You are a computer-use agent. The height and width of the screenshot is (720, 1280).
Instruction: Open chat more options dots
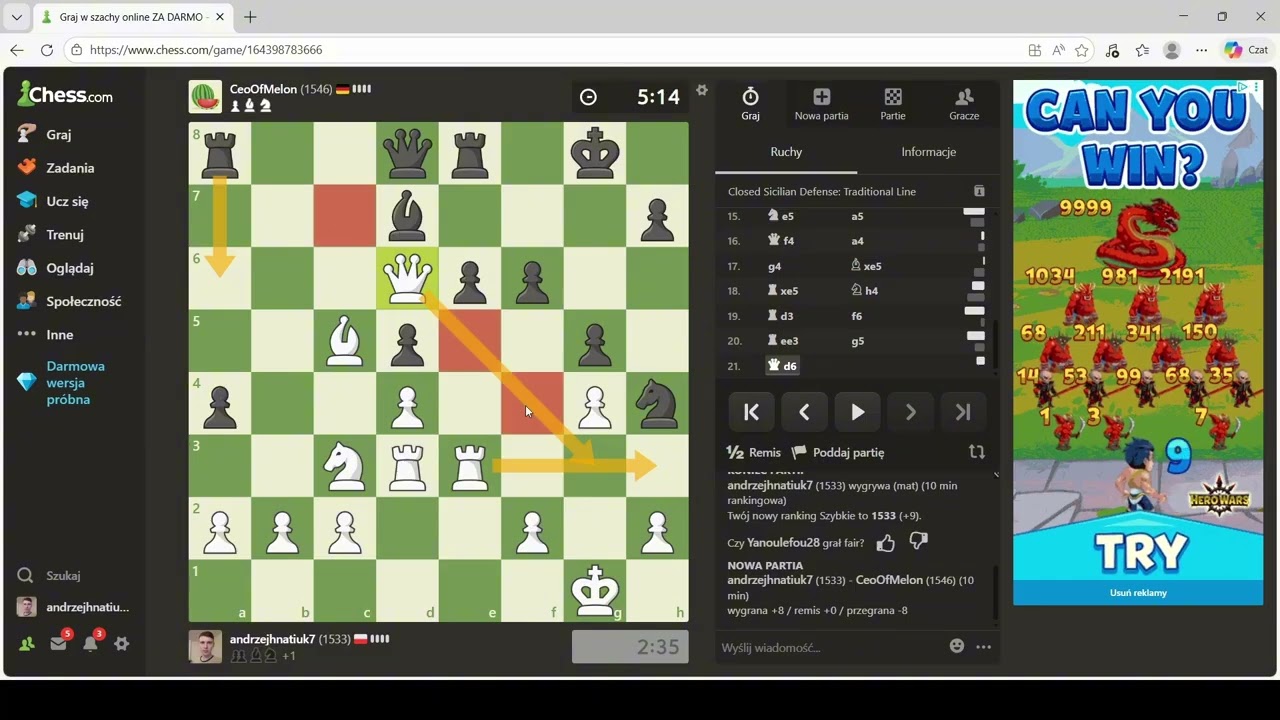[983, 647]
